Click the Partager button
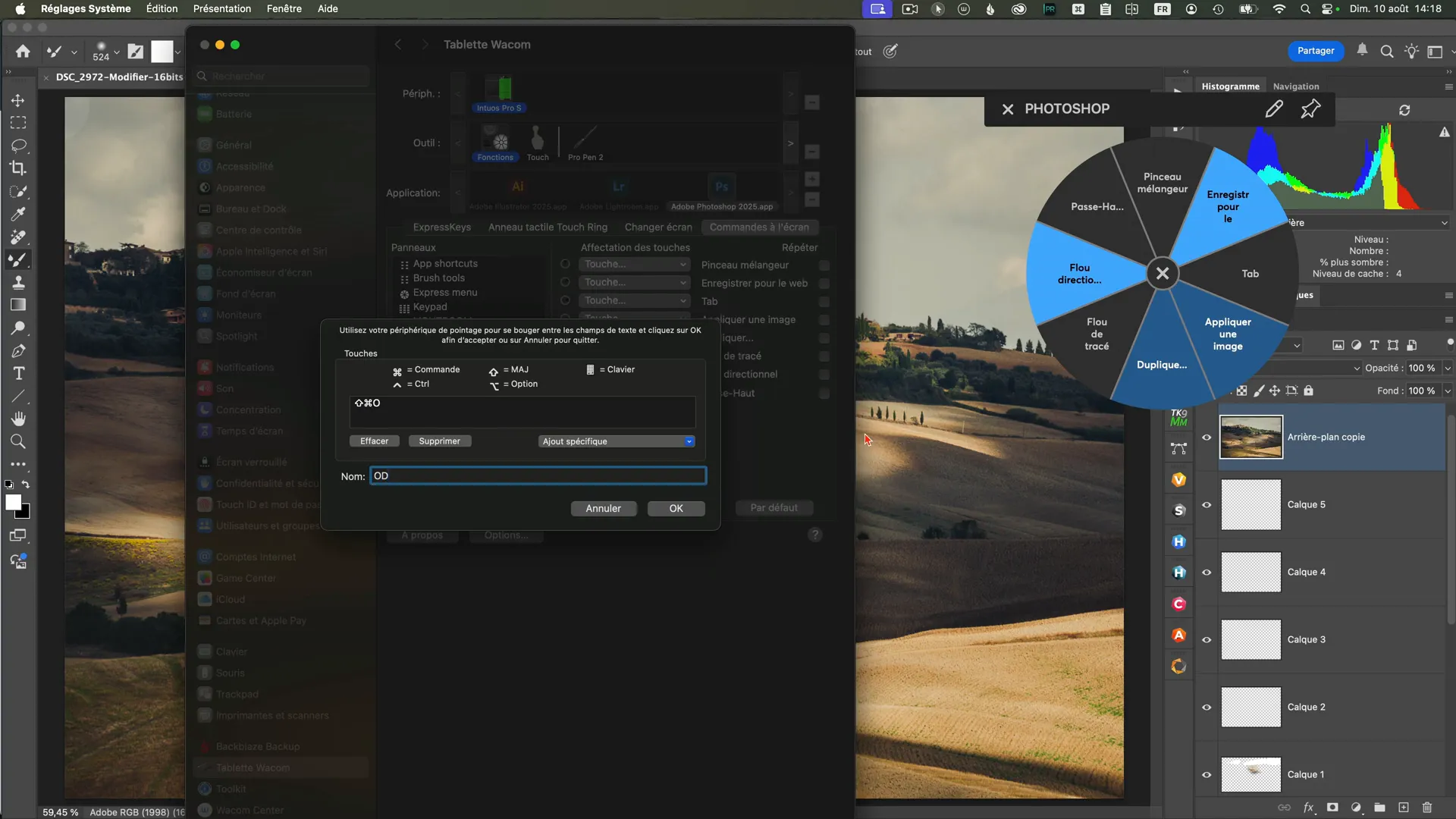This screenshot has width=1456, height=819. pos(1316,51)
